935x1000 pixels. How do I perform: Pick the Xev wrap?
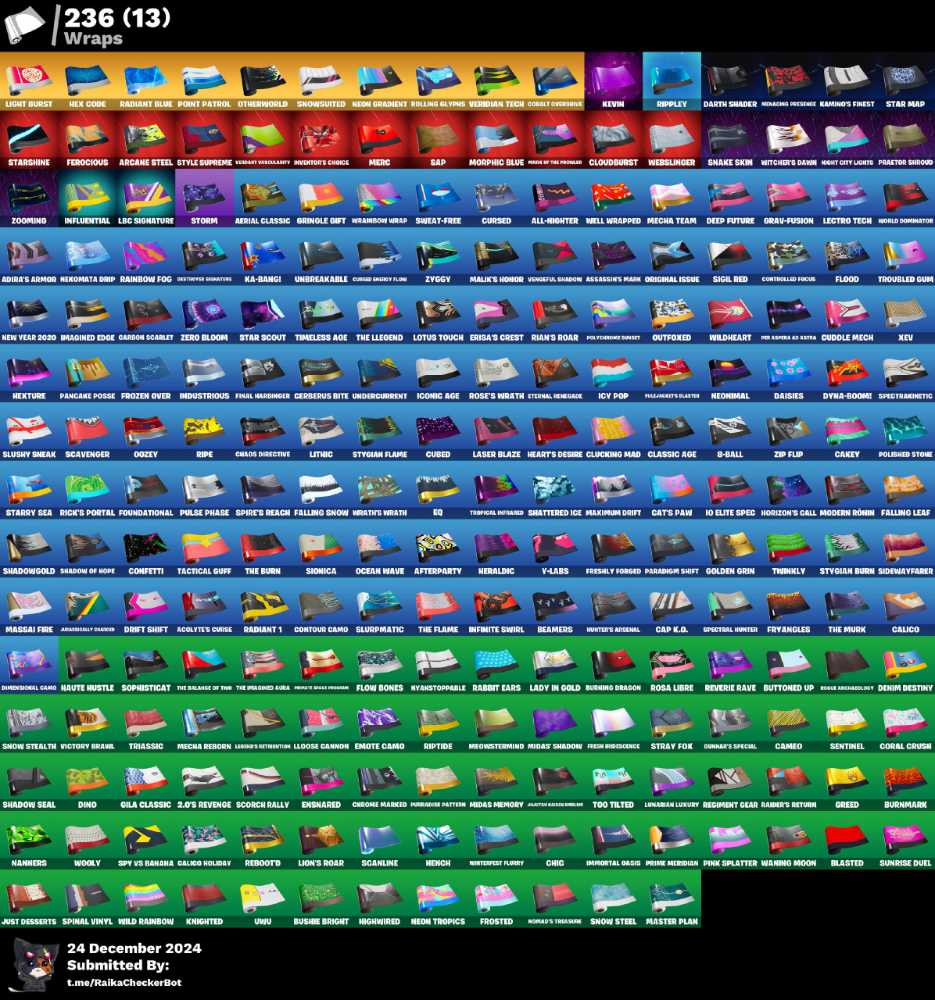(906, 315)
